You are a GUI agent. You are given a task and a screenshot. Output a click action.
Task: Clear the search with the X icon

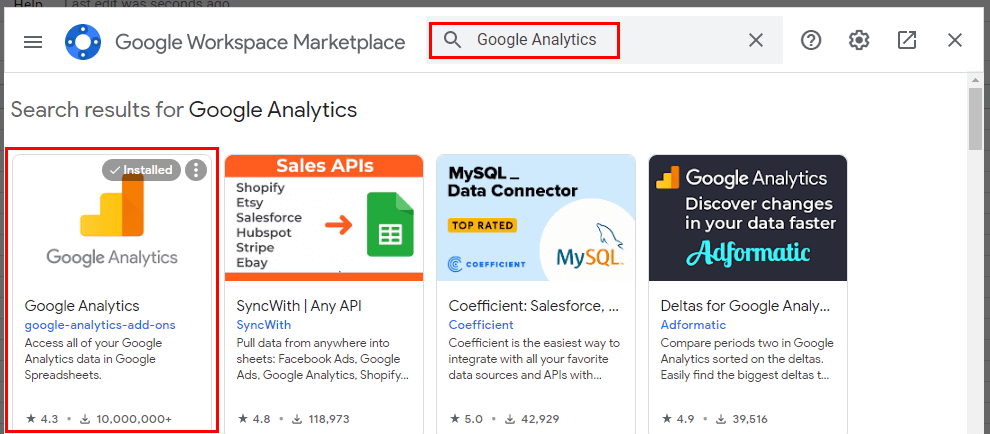click(x=756, y=40)
